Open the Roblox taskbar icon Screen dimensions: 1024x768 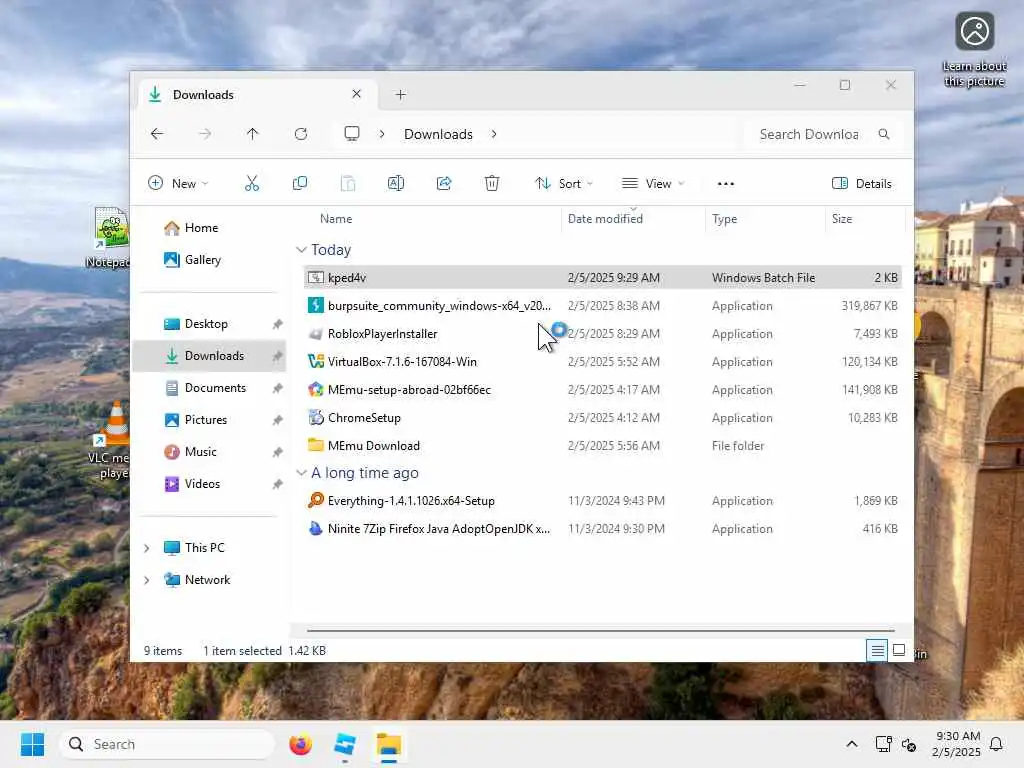pyautogui.click(x=345, y=744)
